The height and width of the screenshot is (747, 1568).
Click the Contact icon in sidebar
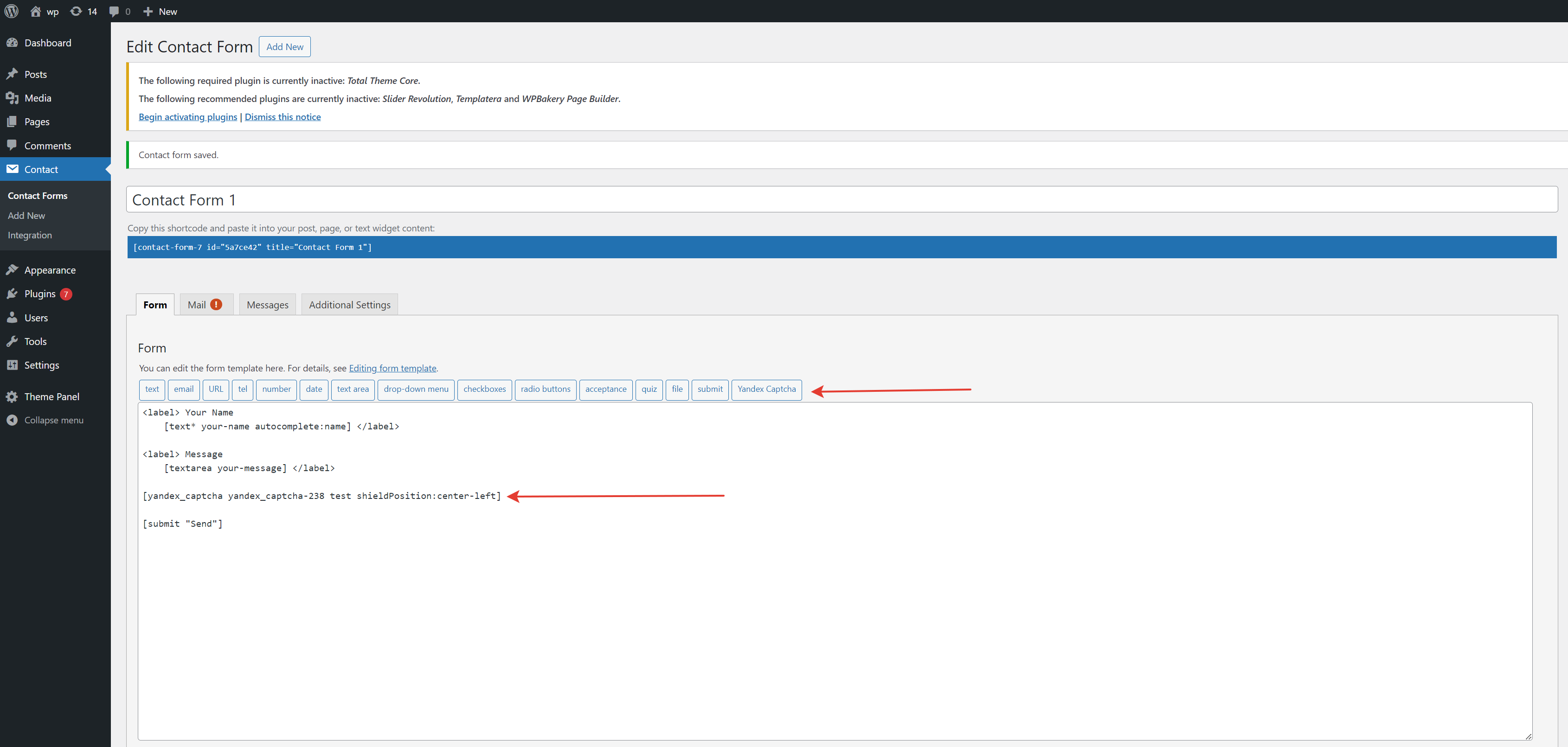[x=14, y=169]
